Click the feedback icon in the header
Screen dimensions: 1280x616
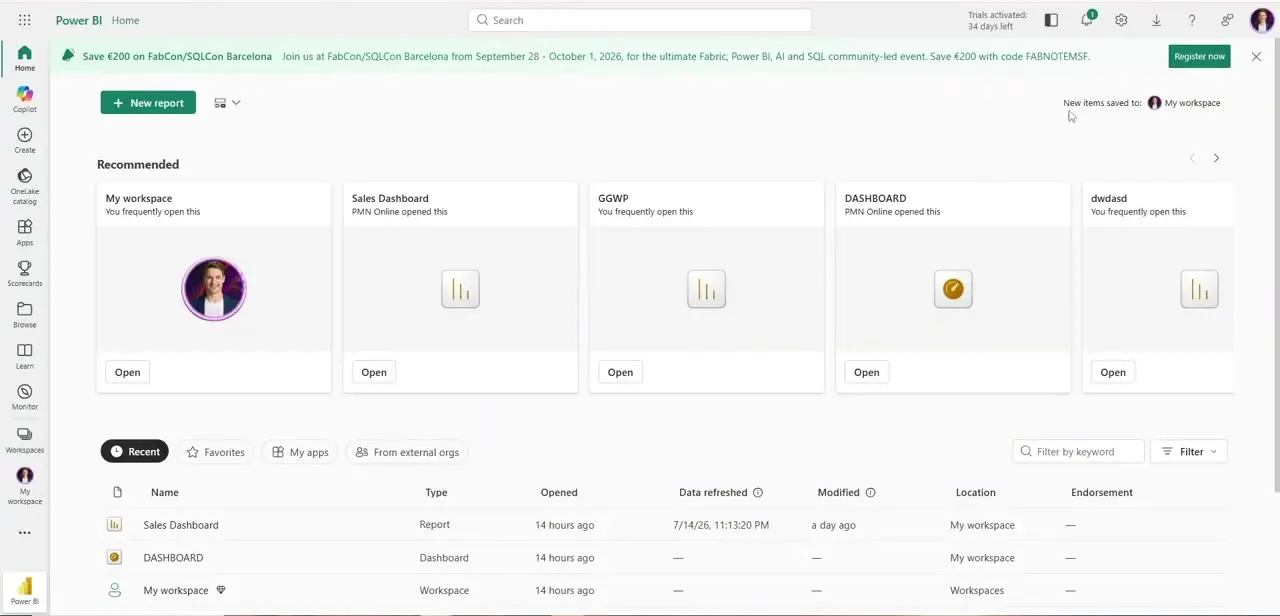click(1227, 20)
